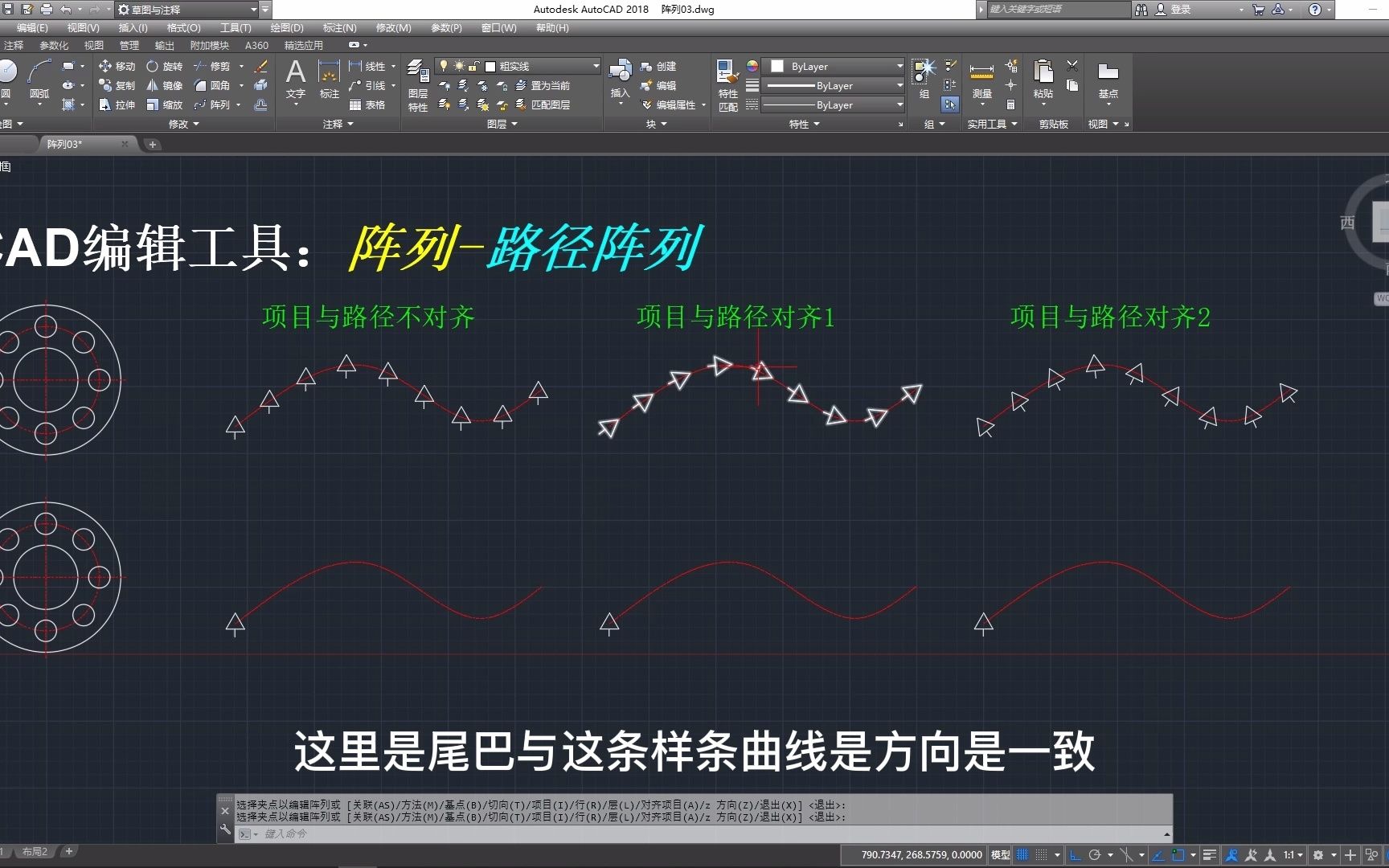The width and height of the screenshot is (1389, 868).
Task: Click the 标注 (Dimension) tool
Action: tap(329, 78)
